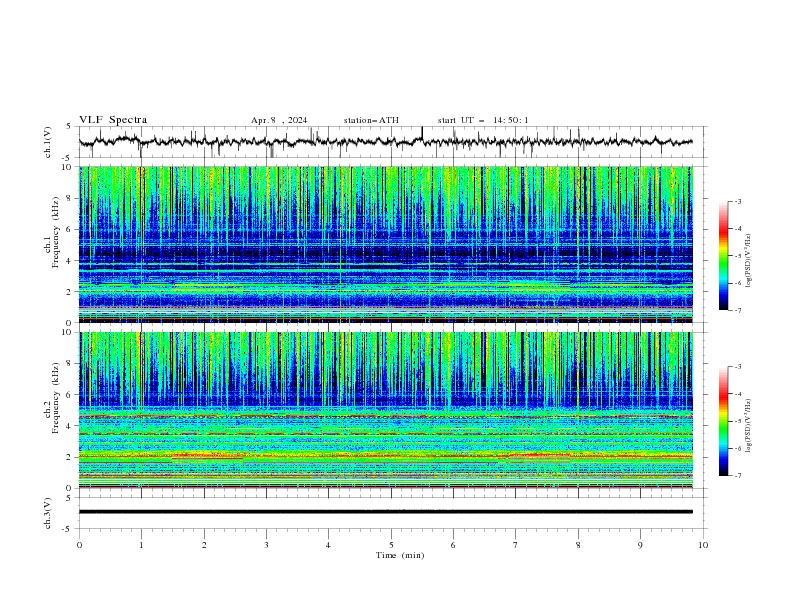Click the 'start UT = 14:50:1' label
Viewport: 792px width, 612px height.
pos(483,120)
